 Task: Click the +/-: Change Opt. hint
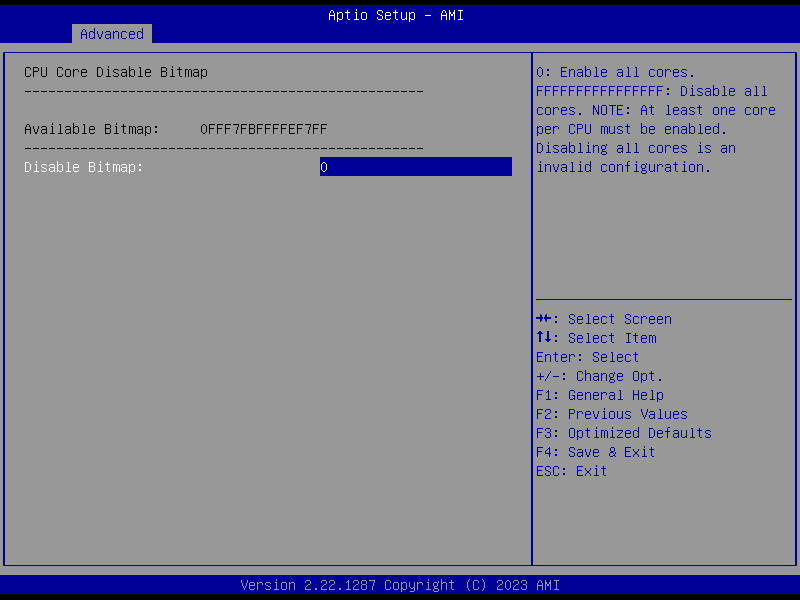[x=599, y=377]
